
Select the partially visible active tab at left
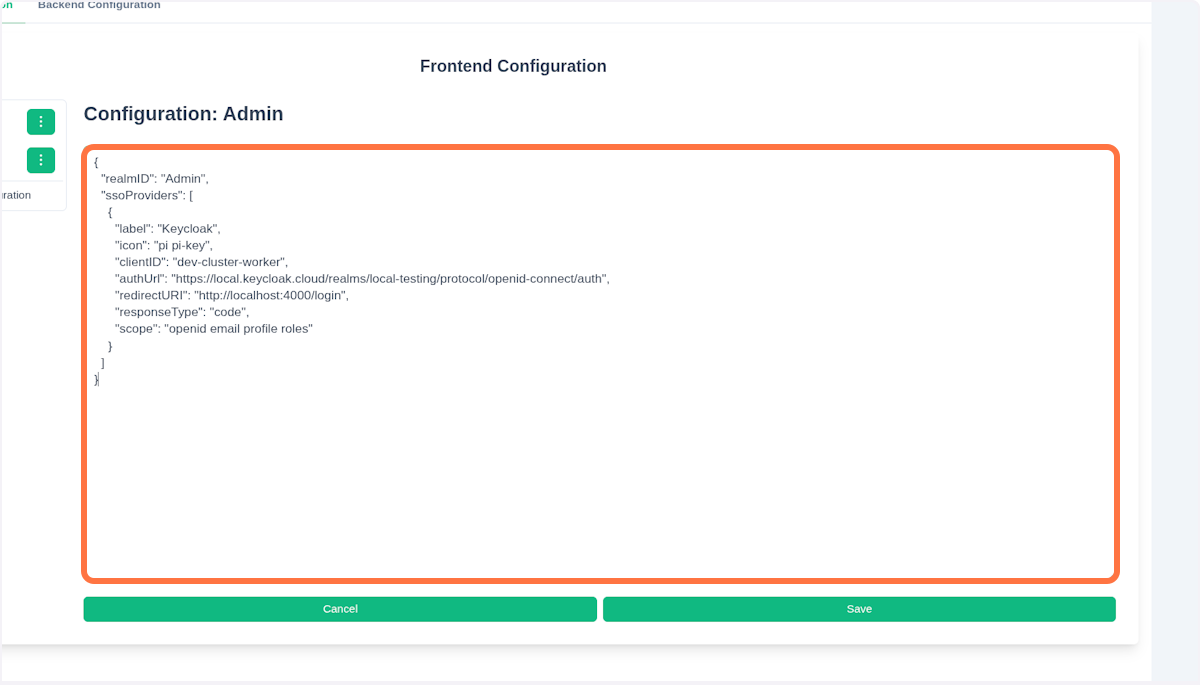pyautogui.click(x=7, y=6)
